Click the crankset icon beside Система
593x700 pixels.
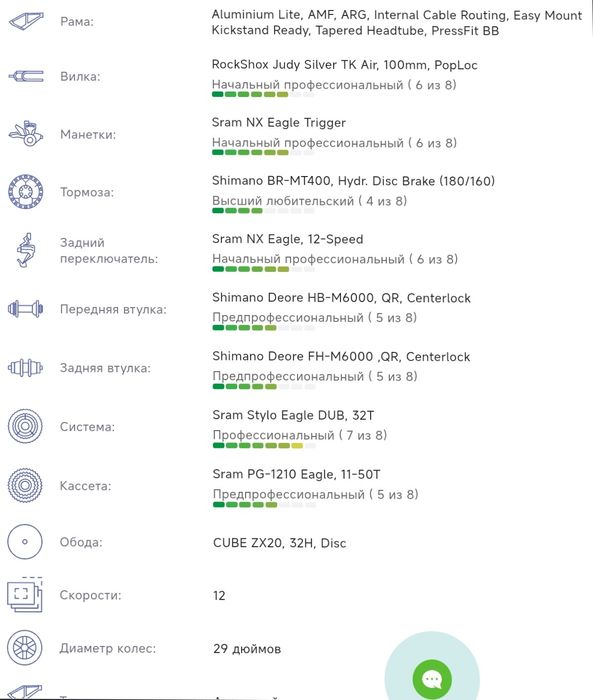(x=25, y=426)
